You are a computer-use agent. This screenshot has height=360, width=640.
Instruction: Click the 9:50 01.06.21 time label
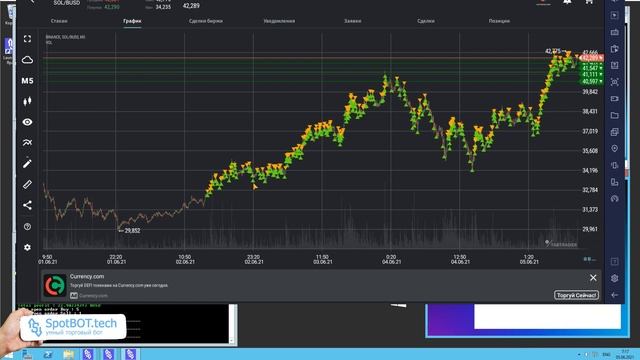point(47,259)
